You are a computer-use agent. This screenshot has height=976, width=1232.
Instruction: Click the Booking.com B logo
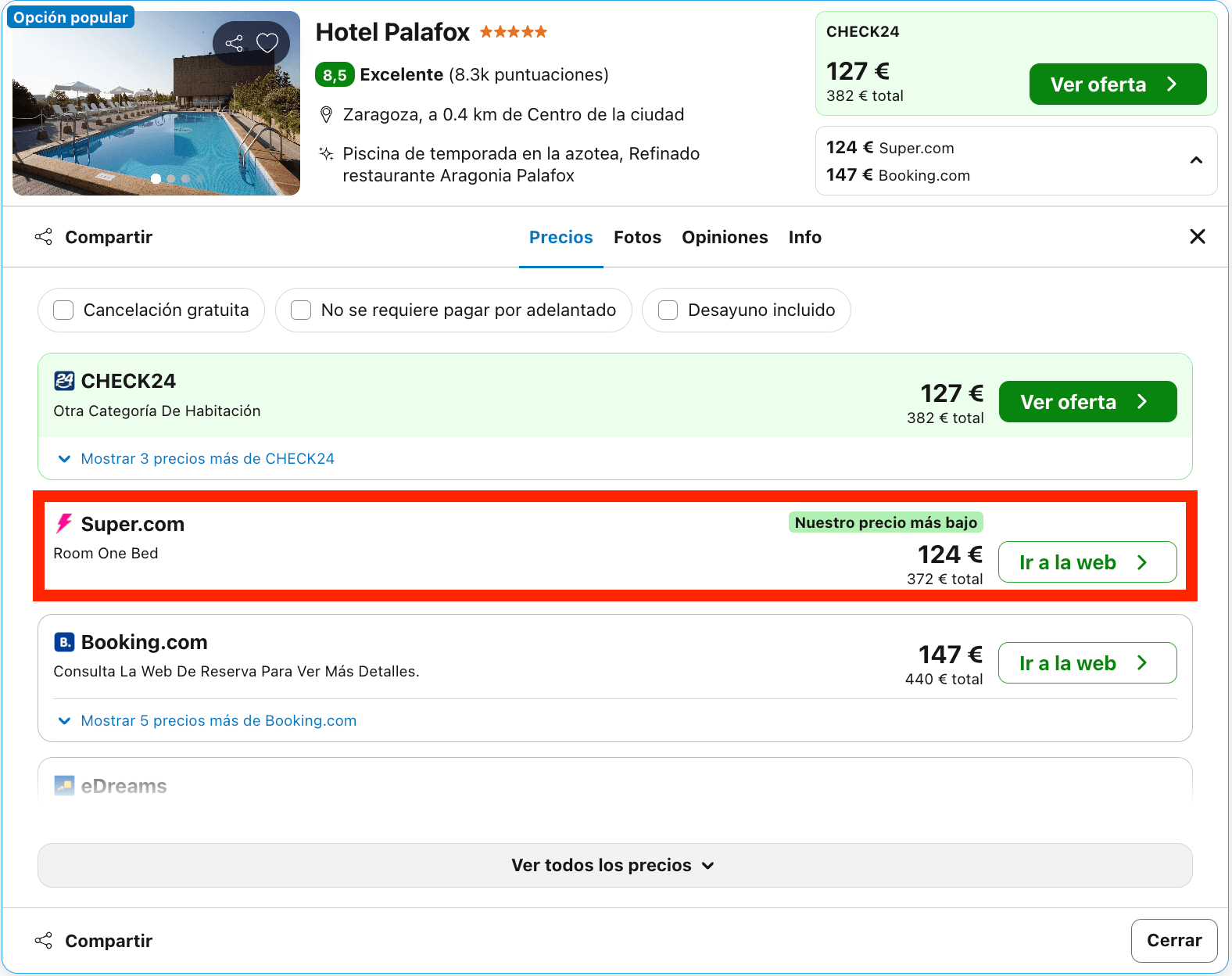pyautogui.click(x=64, y=642)
